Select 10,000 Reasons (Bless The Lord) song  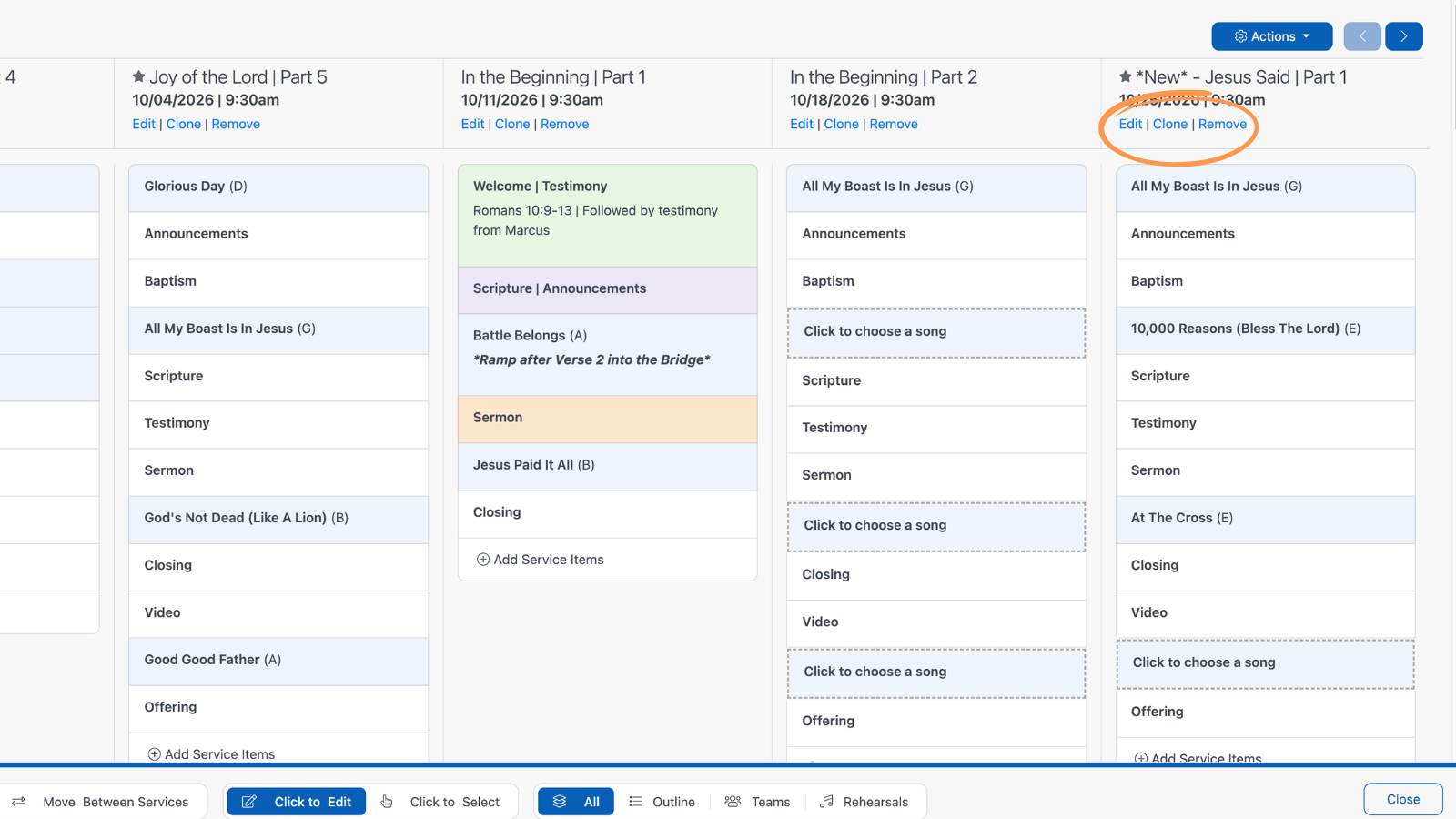(x=1265, y=329)
